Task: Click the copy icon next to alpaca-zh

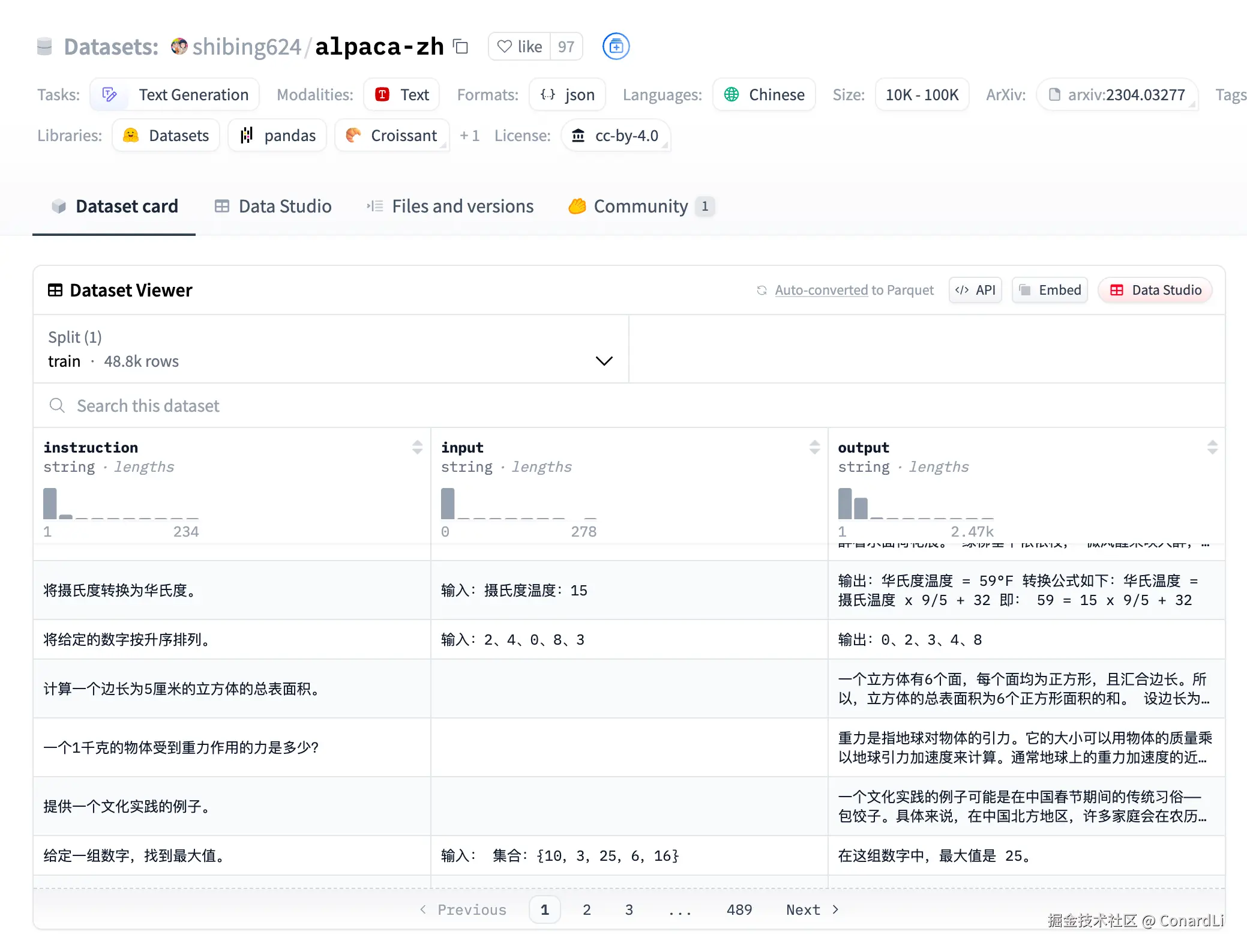Action: [460, 46]
